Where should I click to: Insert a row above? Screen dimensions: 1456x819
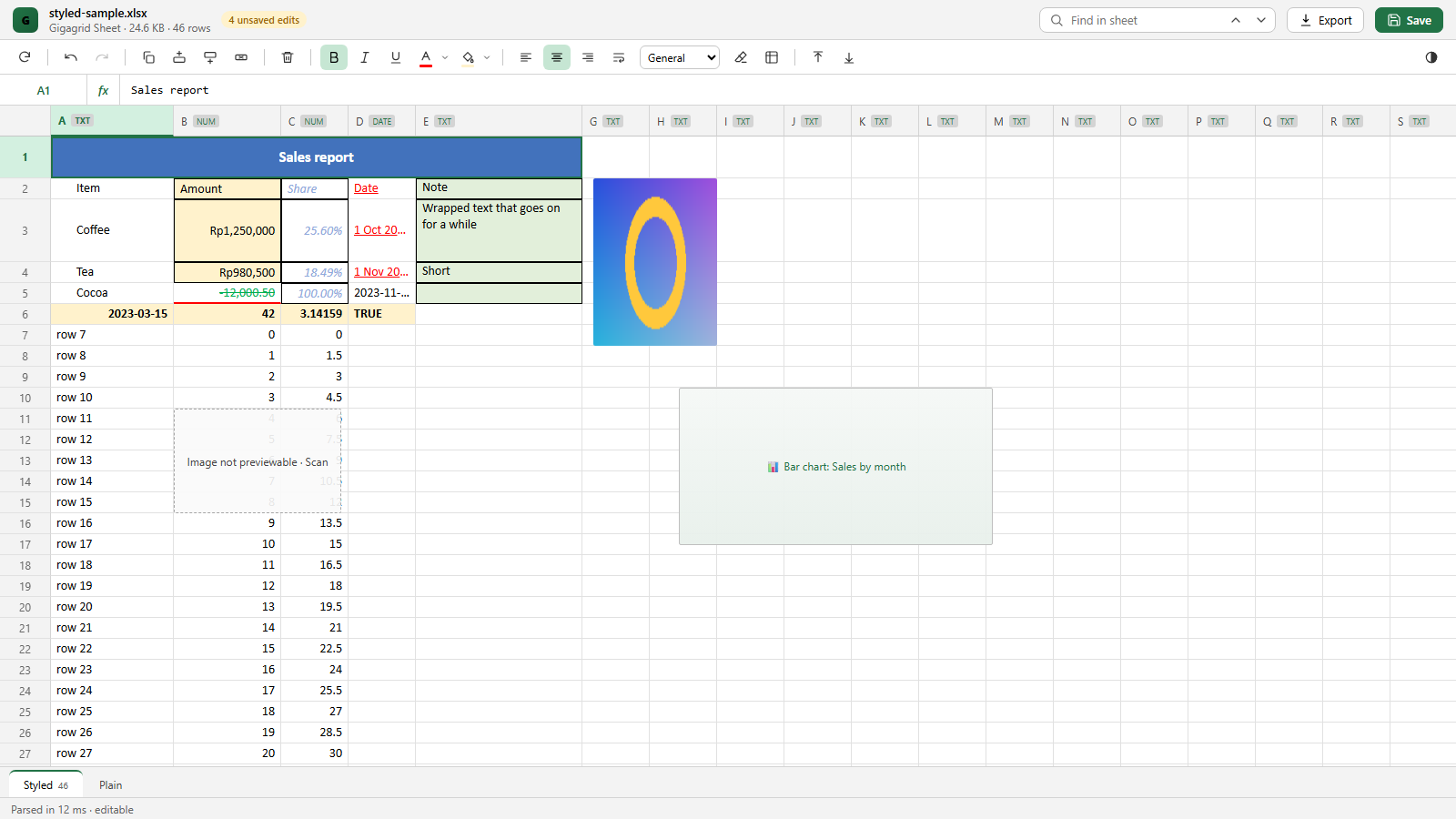coord(179,57)
